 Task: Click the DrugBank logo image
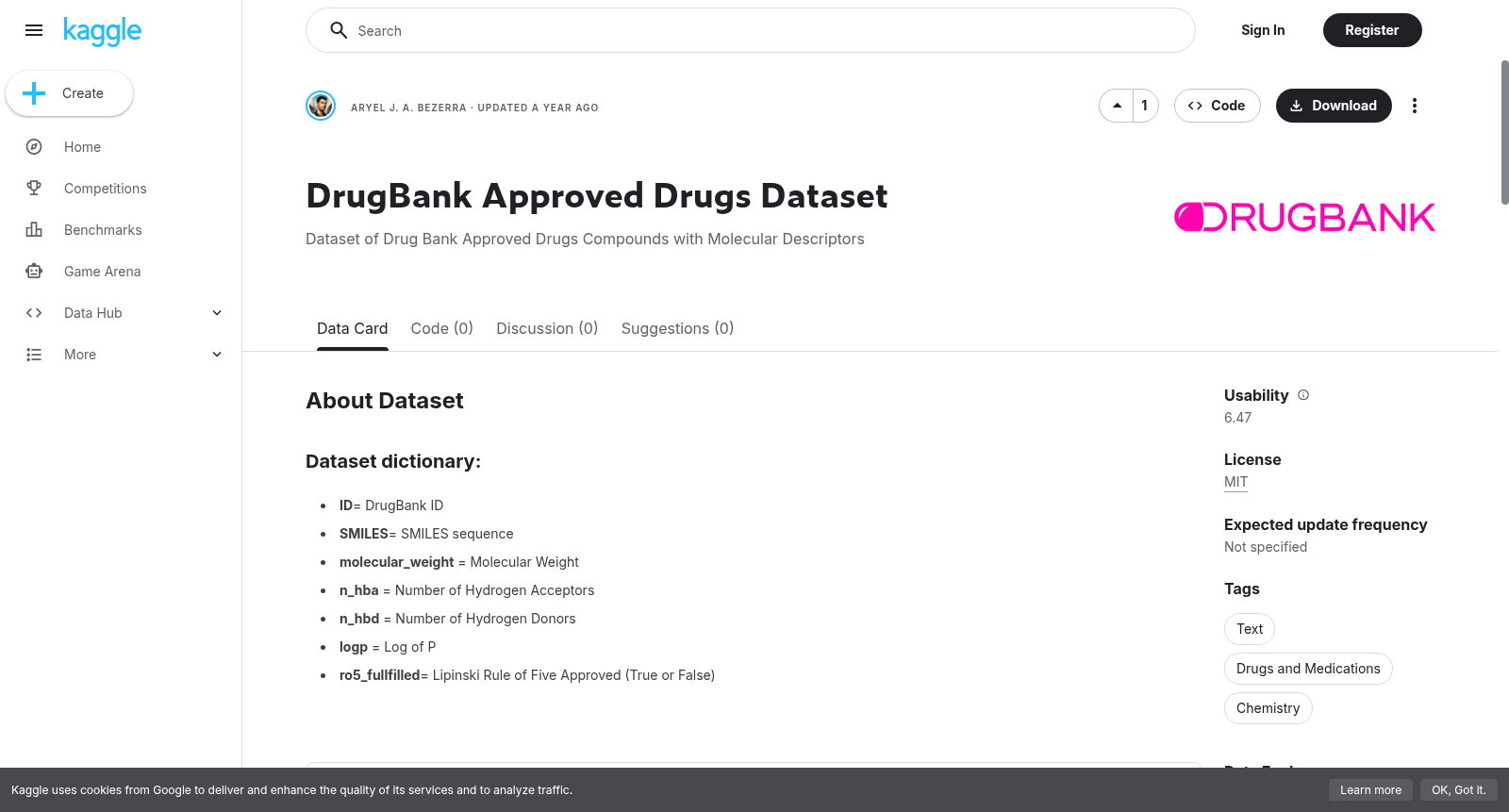(1304, 218)
